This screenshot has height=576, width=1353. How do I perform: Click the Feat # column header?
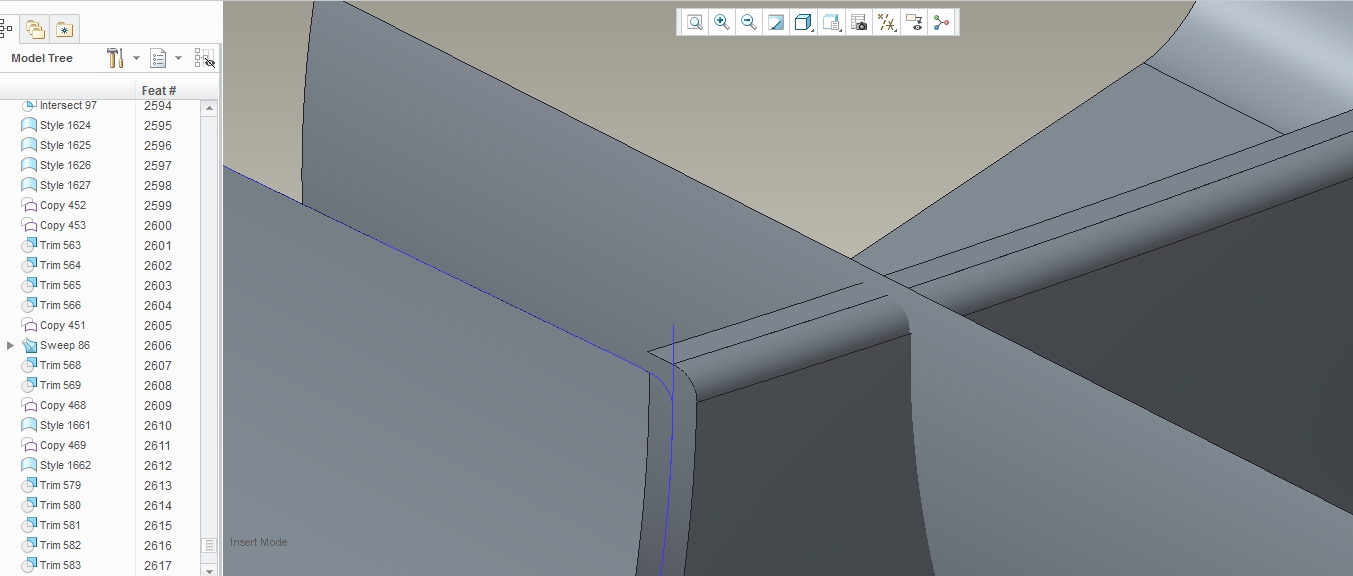[x=159, y=90]
